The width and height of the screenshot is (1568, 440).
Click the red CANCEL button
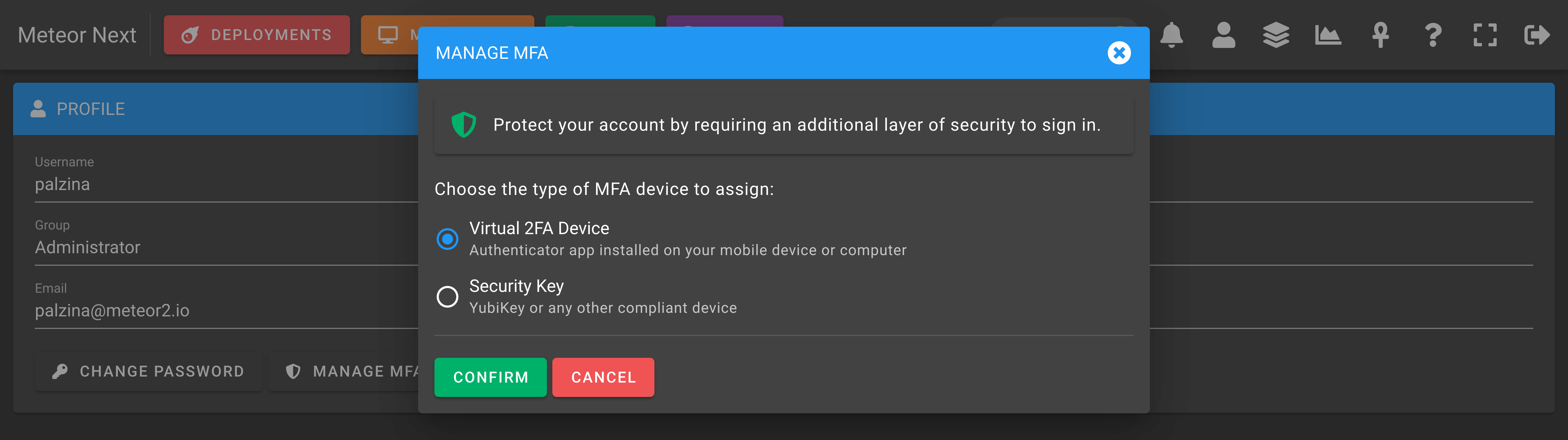pos(603,377)
